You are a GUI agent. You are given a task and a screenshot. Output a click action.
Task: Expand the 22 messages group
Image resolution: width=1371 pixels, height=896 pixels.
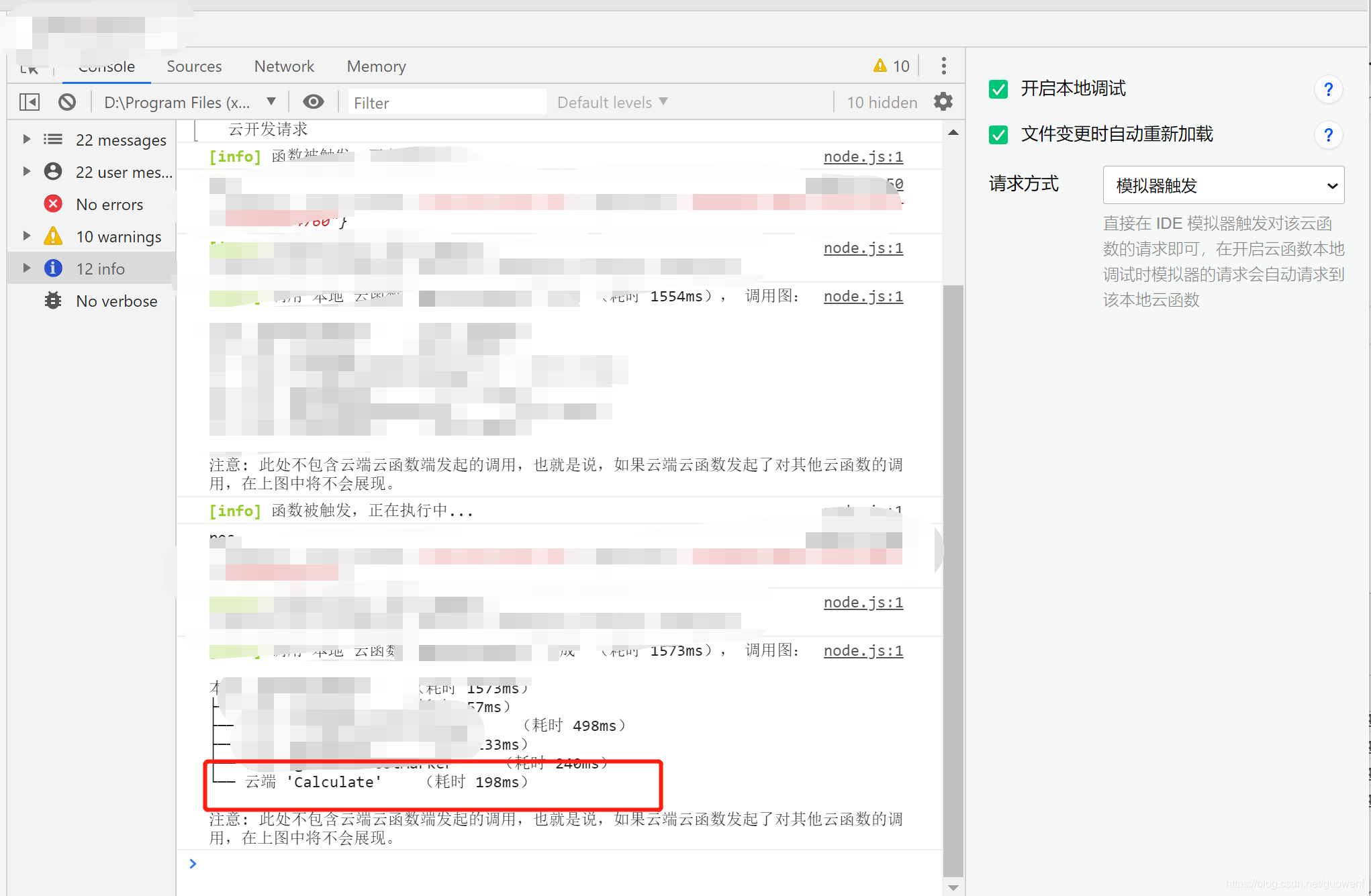[27, 140]
